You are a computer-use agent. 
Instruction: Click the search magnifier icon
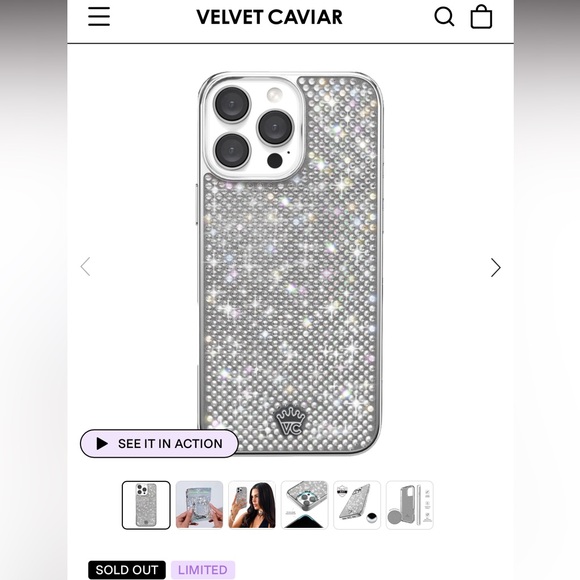[444, 17]
